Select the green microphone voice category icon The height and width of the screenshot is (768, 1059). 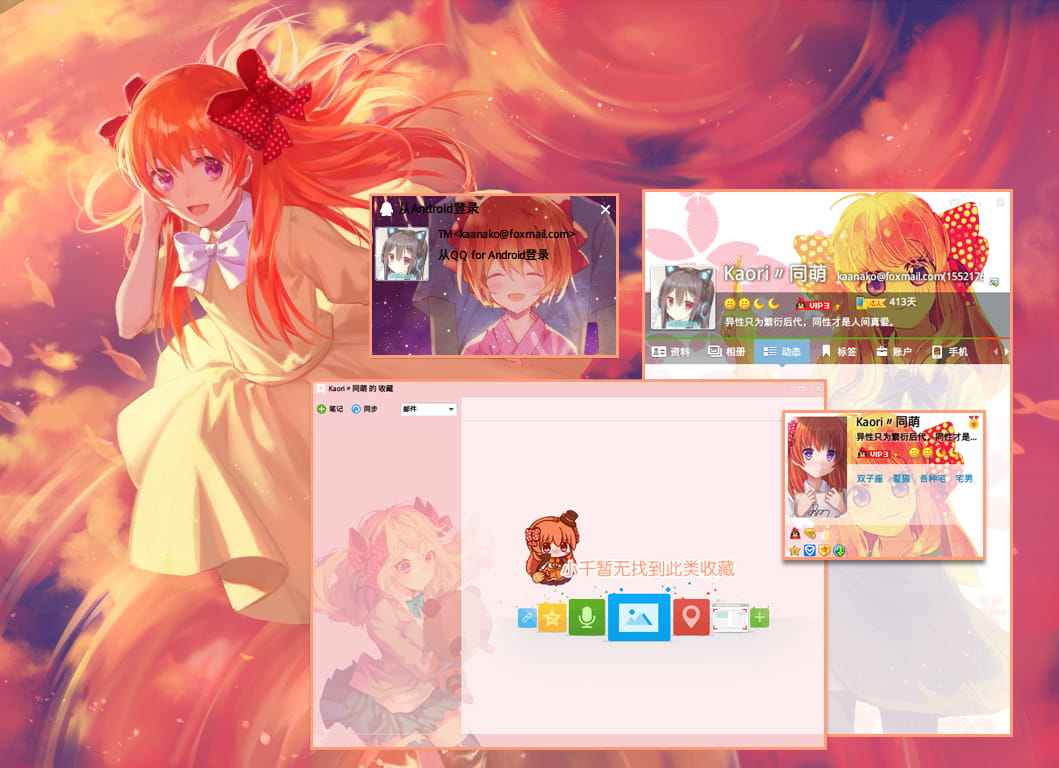586,617
